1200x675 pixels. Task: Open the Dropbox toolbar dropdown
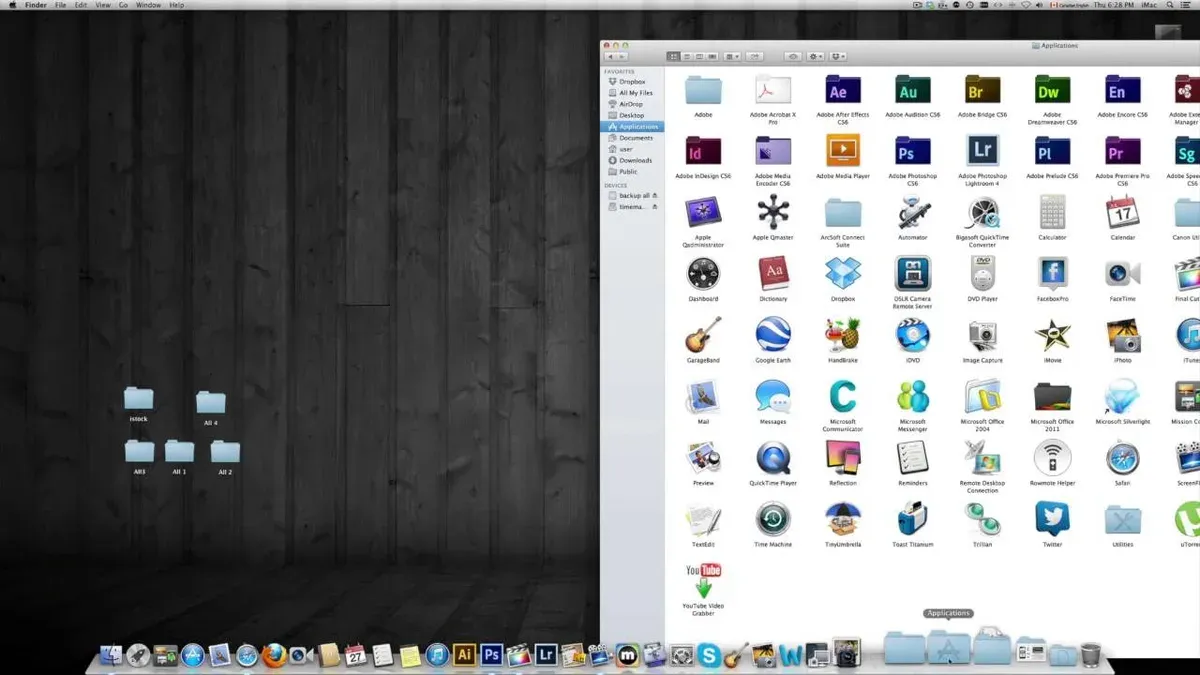838,57
